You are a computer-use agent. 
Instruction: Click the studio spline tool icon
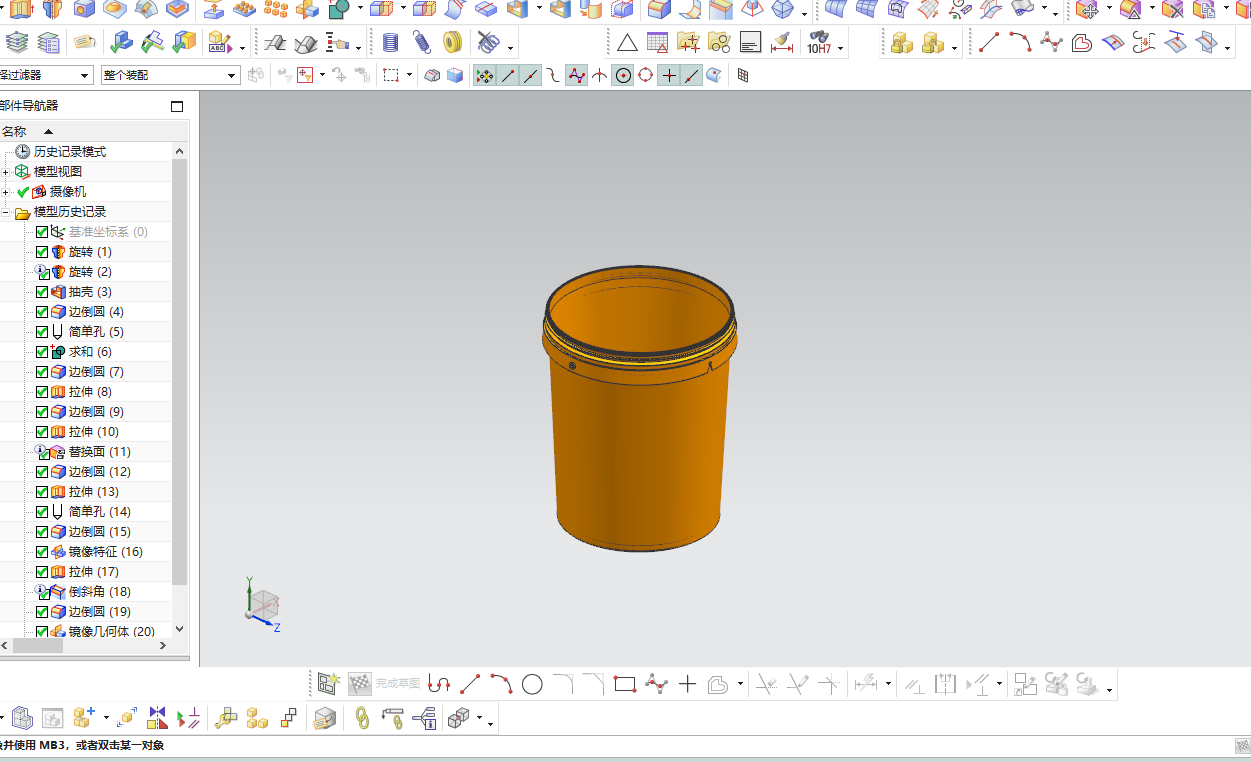[1051, 43]
